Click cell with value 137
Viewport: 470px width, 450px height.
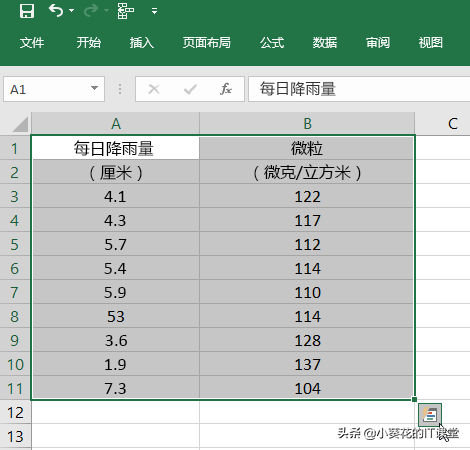(307, 364)
